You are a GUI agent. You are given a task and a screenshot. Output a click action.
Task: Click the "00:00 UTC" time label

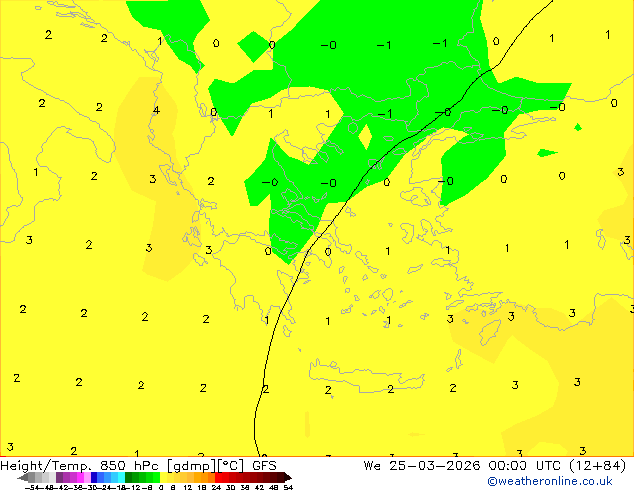(524, 466)
